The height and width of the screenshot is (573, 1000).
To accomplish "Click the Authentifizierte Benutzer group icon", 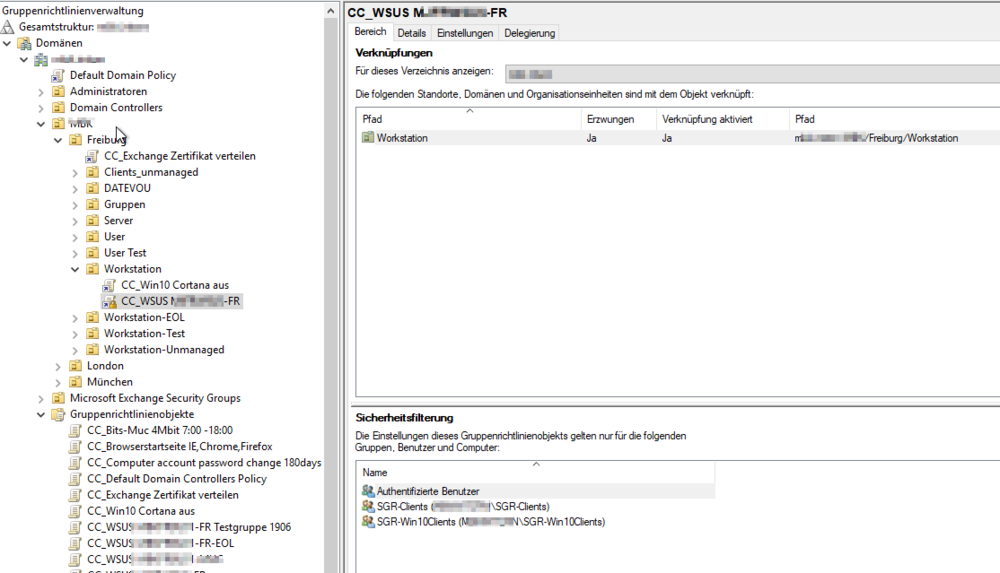I will 368,491.
